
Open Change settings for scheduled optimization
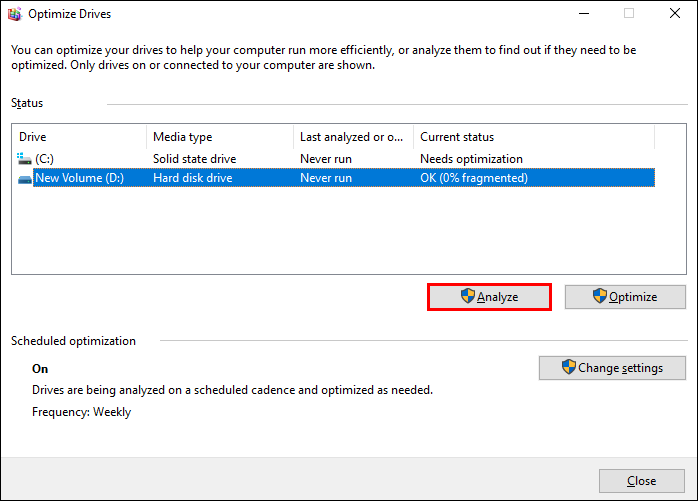(x=612, y=368)
